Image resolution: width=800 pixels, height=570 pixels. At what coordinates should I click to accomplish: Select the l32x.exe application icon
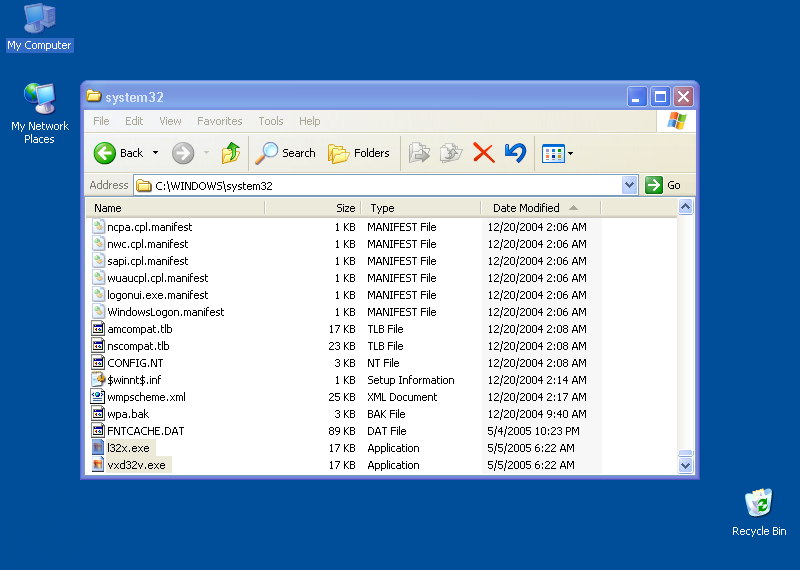98,448
